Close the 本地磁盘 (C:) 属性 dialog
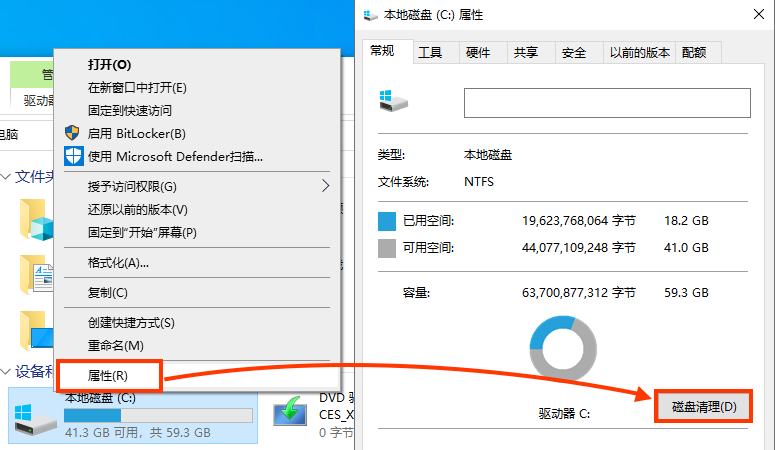Image resolution: width=775 pixels, height=450 pixels. coord(759,14)
